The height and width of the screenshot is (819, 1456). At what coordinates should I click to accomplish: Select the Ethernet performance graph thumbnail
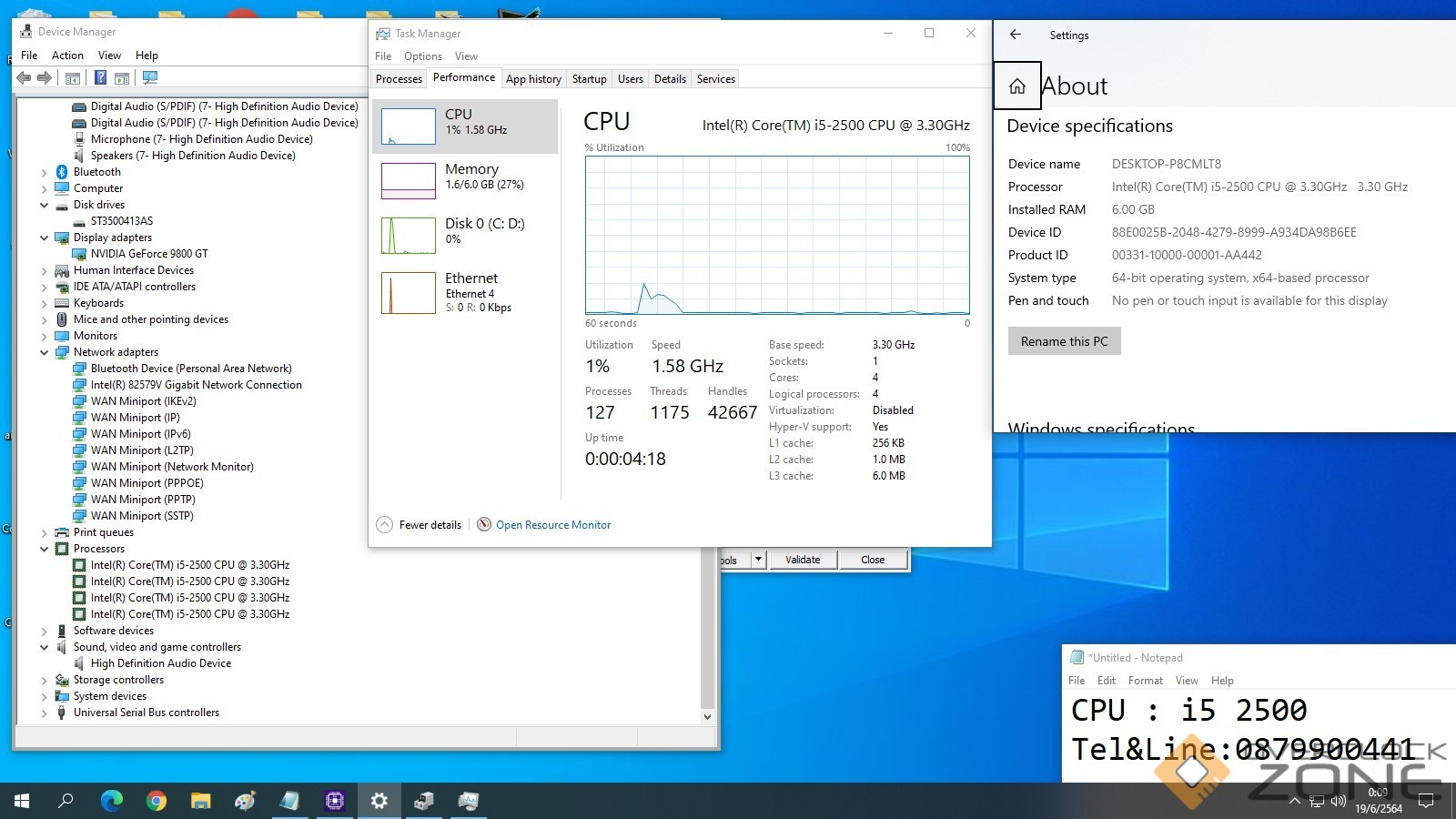coord(409,293)
